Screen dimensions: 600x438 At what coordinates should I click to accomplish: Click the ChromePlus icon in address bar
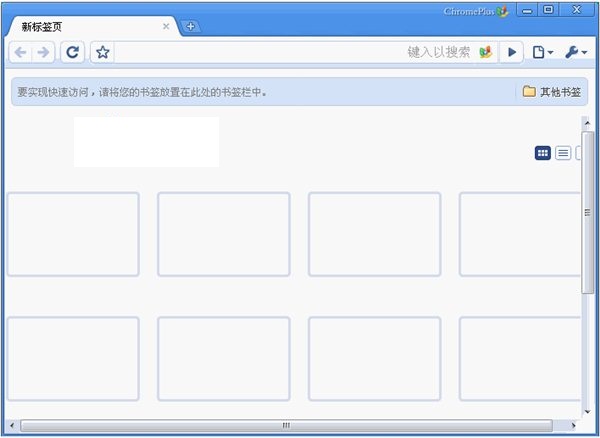[486, 52]
